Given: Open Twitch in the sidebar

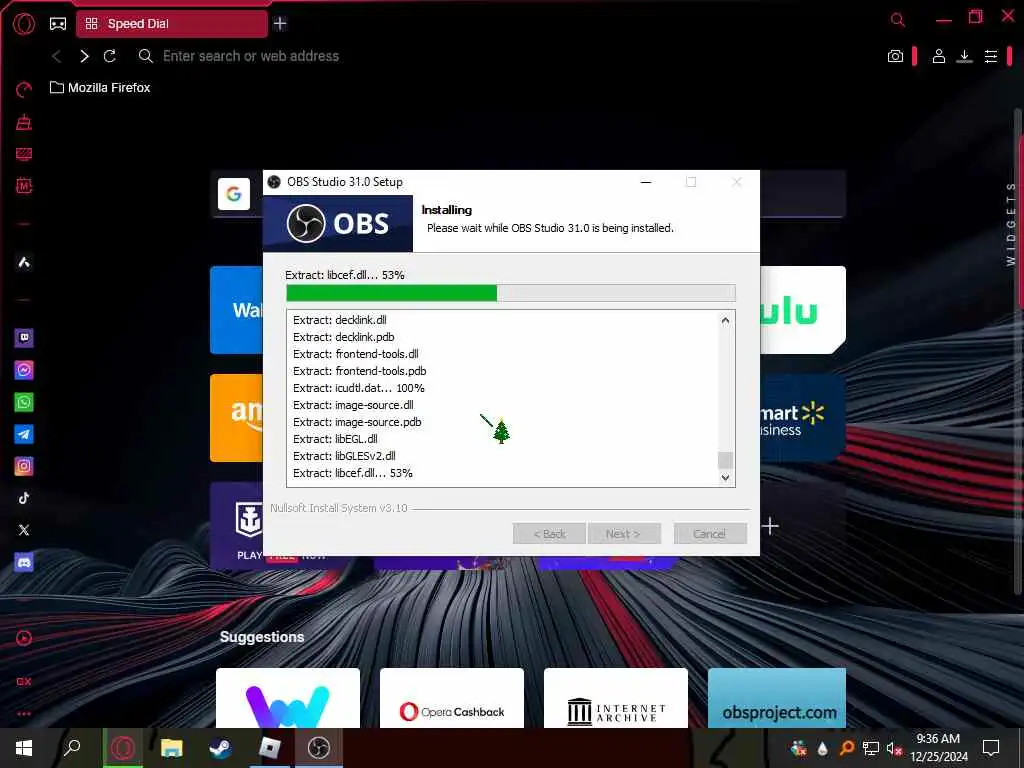Looking at the screenshot, I should [24, 338].
